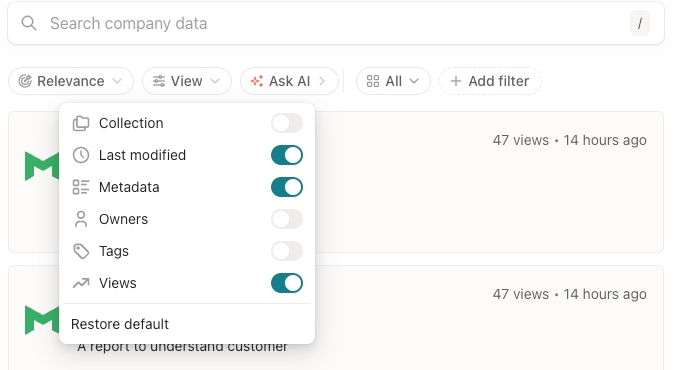Turn off the Last modified toggle
This screenshot has height=370, width=680.
[x=287, y=155]
